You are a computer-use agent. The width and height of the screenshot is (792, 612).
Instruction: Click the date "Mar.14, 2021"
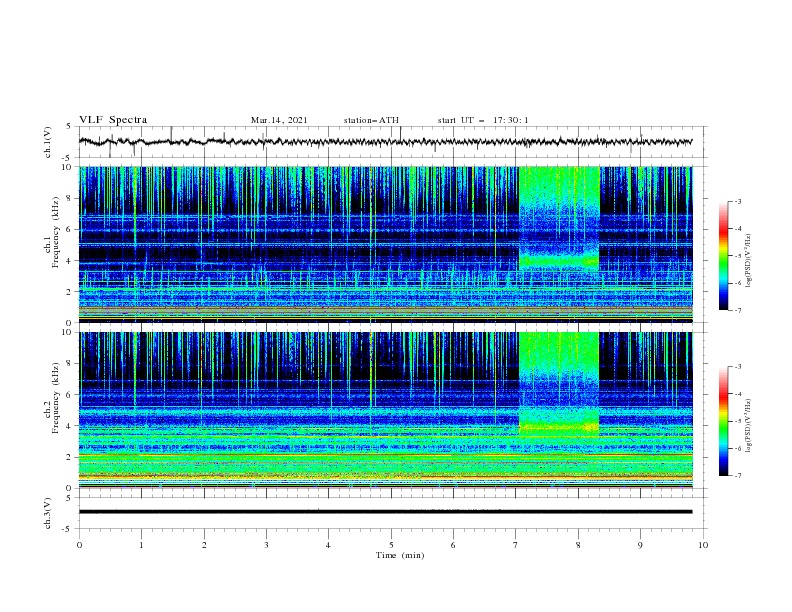(279, 120)
